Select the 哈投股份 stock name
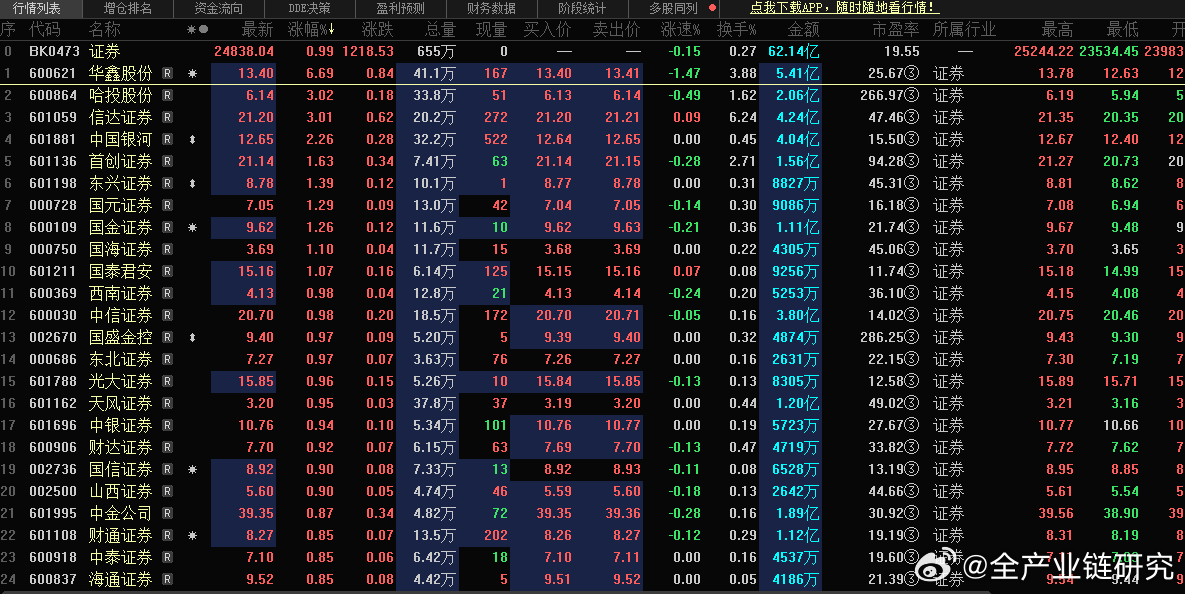This screenshot has width=1185, height=594. click(121, 95)
